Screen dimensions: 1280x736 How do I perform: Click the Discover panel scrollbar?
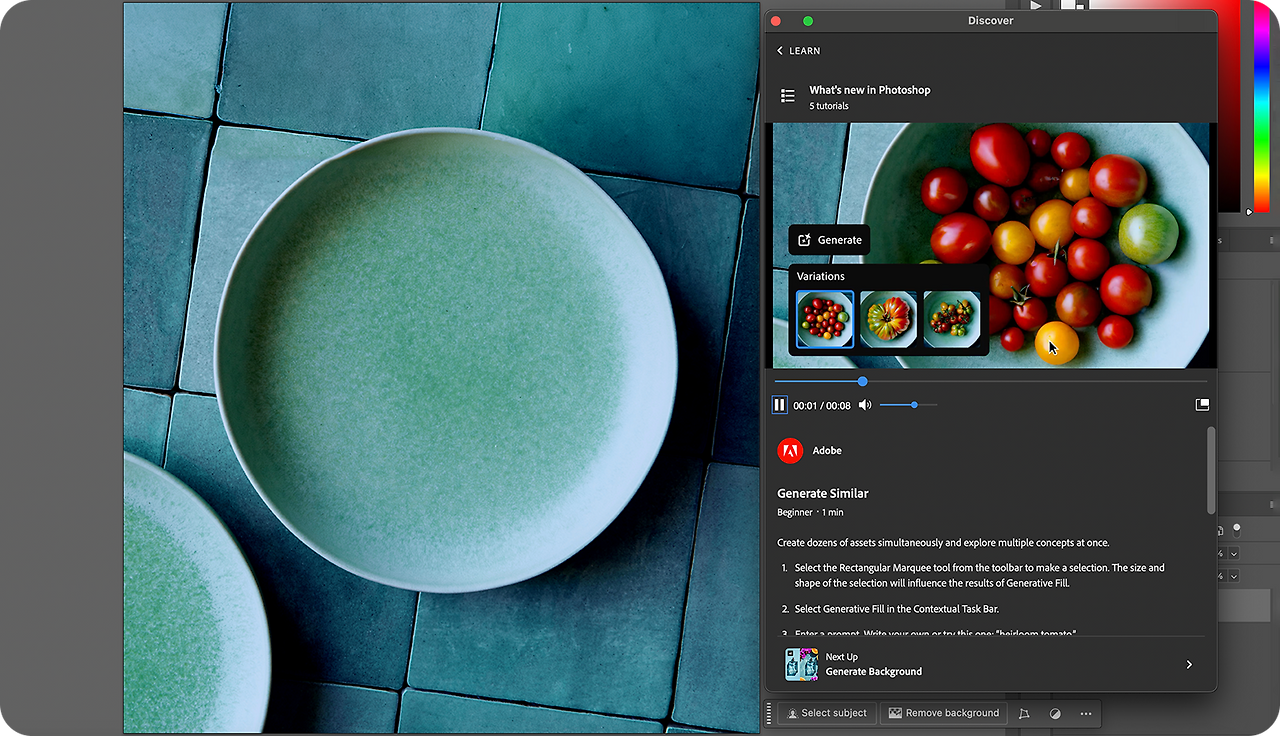tap(1211, 471)
